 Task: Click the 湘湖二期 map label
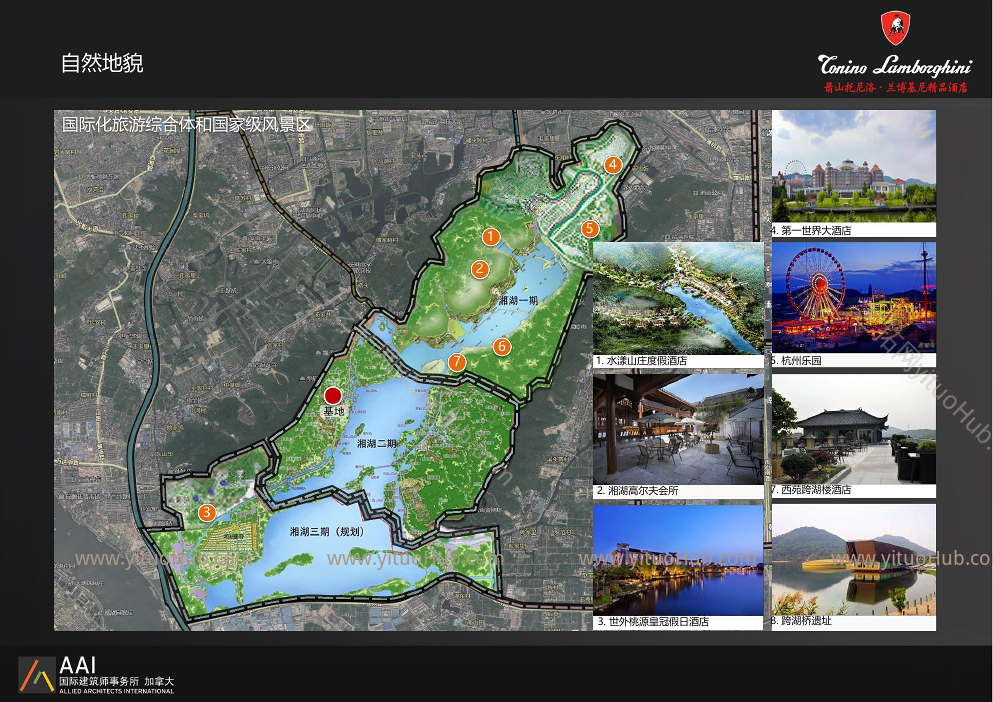[x=376, y=444]
